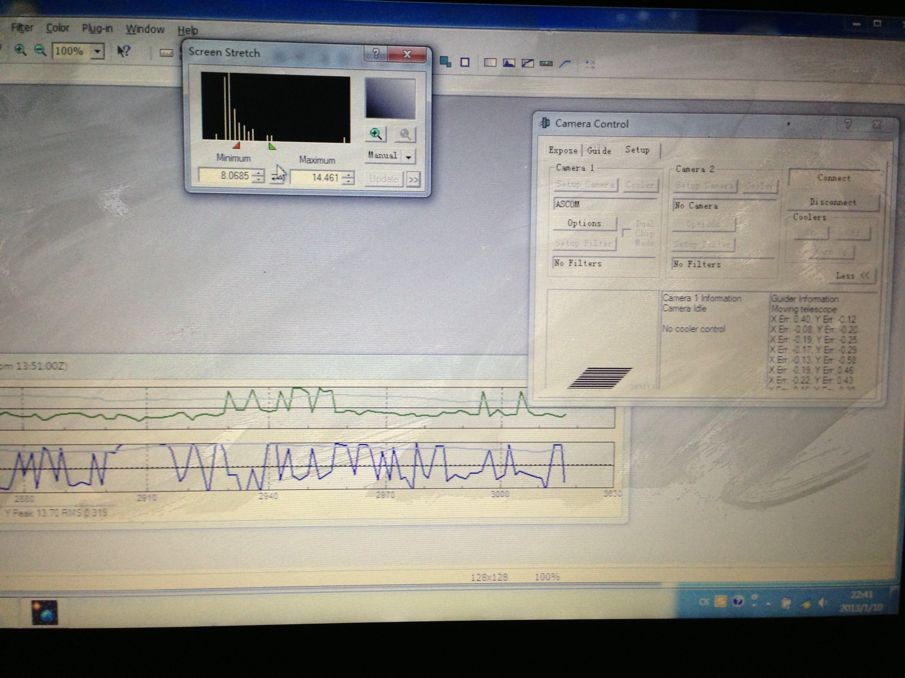Toggle the Dual Chip Mode checkbox
The image size is (905, 678).
626,232
